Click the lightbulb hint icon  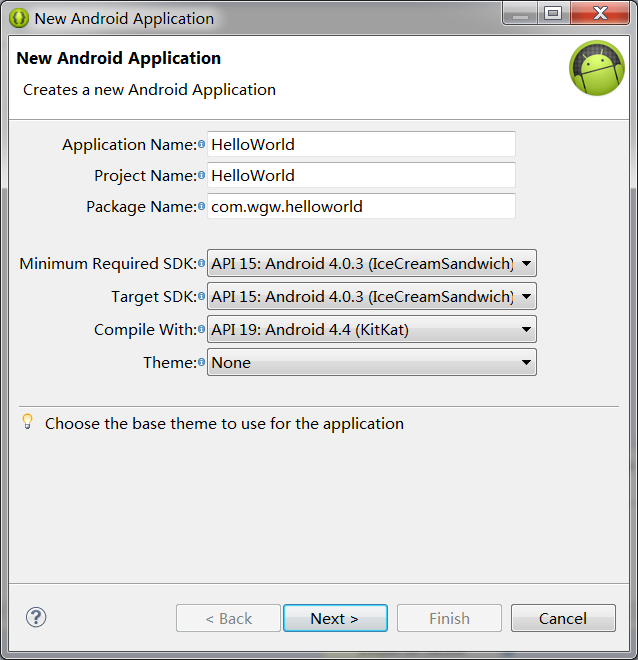28,421
